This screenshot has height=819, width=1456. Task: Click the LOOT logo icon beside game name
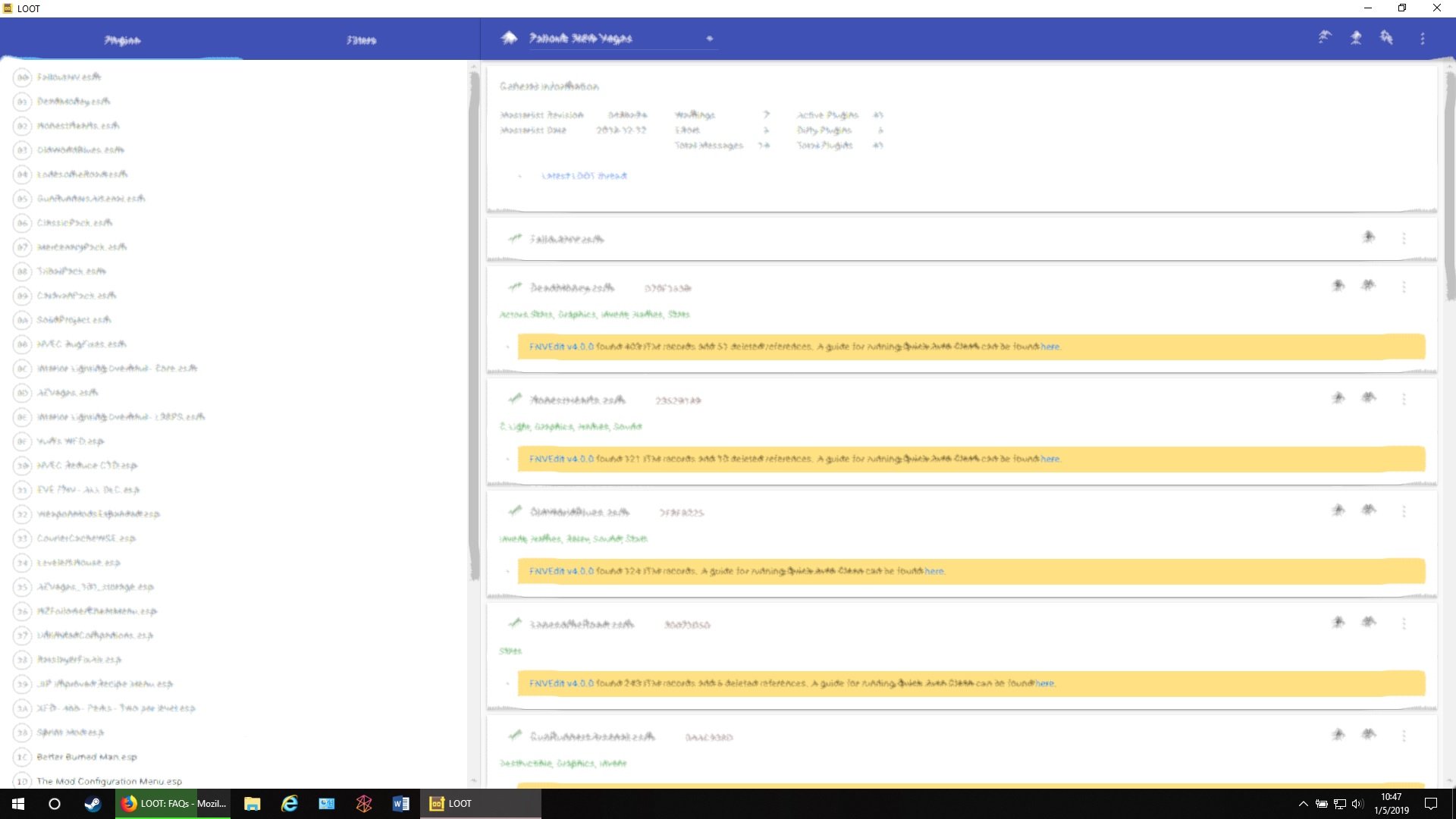click(x=510, y=38)
